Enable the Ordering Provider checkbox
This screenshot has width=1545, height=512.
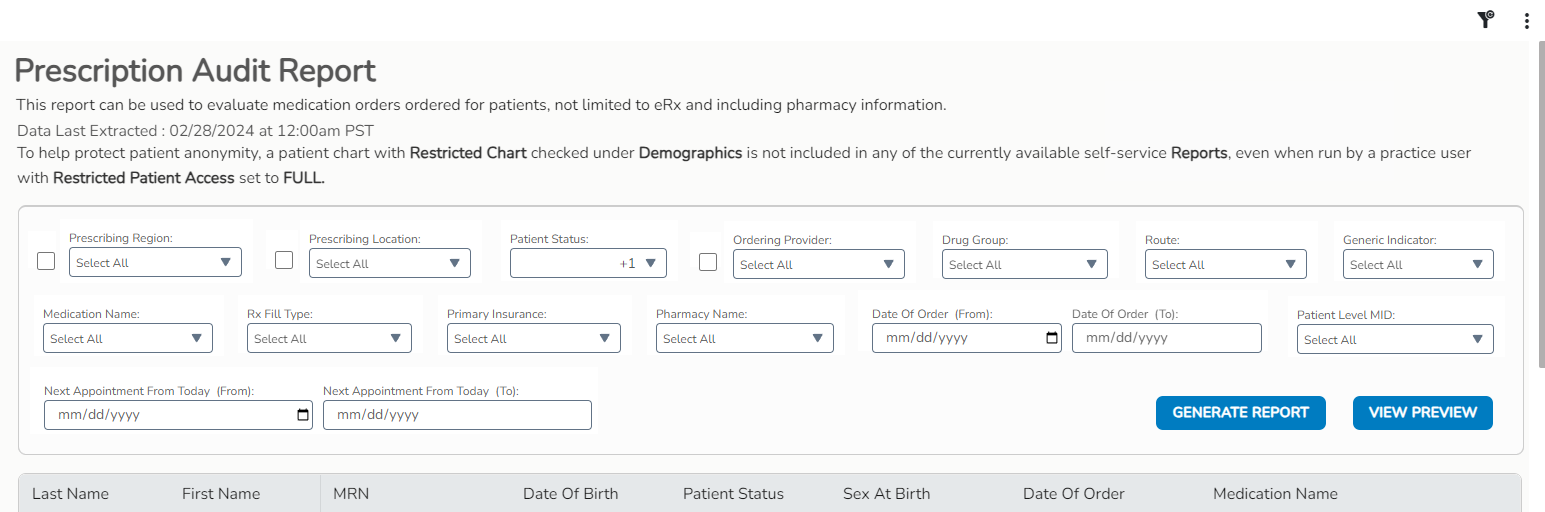click(708, 262)
